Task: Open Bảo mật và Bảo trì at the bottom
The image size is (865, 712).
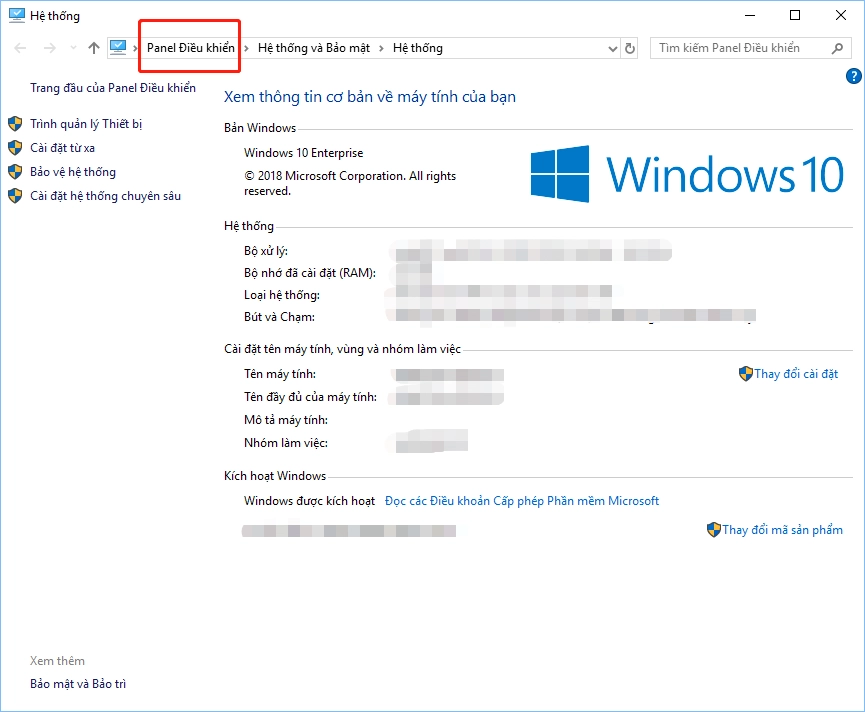Action: (x=77, y=684)
